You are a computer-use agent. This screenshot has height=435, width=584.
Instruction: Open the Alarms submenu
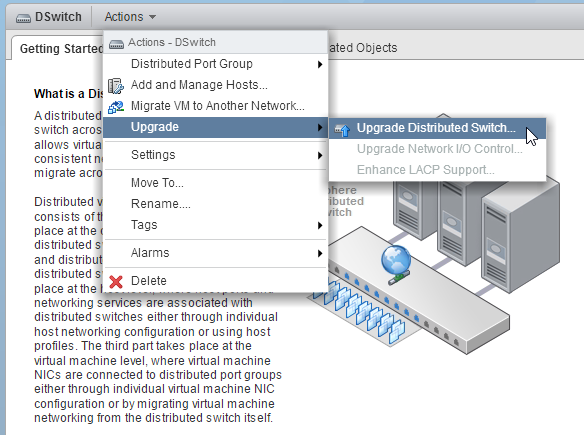215,253
